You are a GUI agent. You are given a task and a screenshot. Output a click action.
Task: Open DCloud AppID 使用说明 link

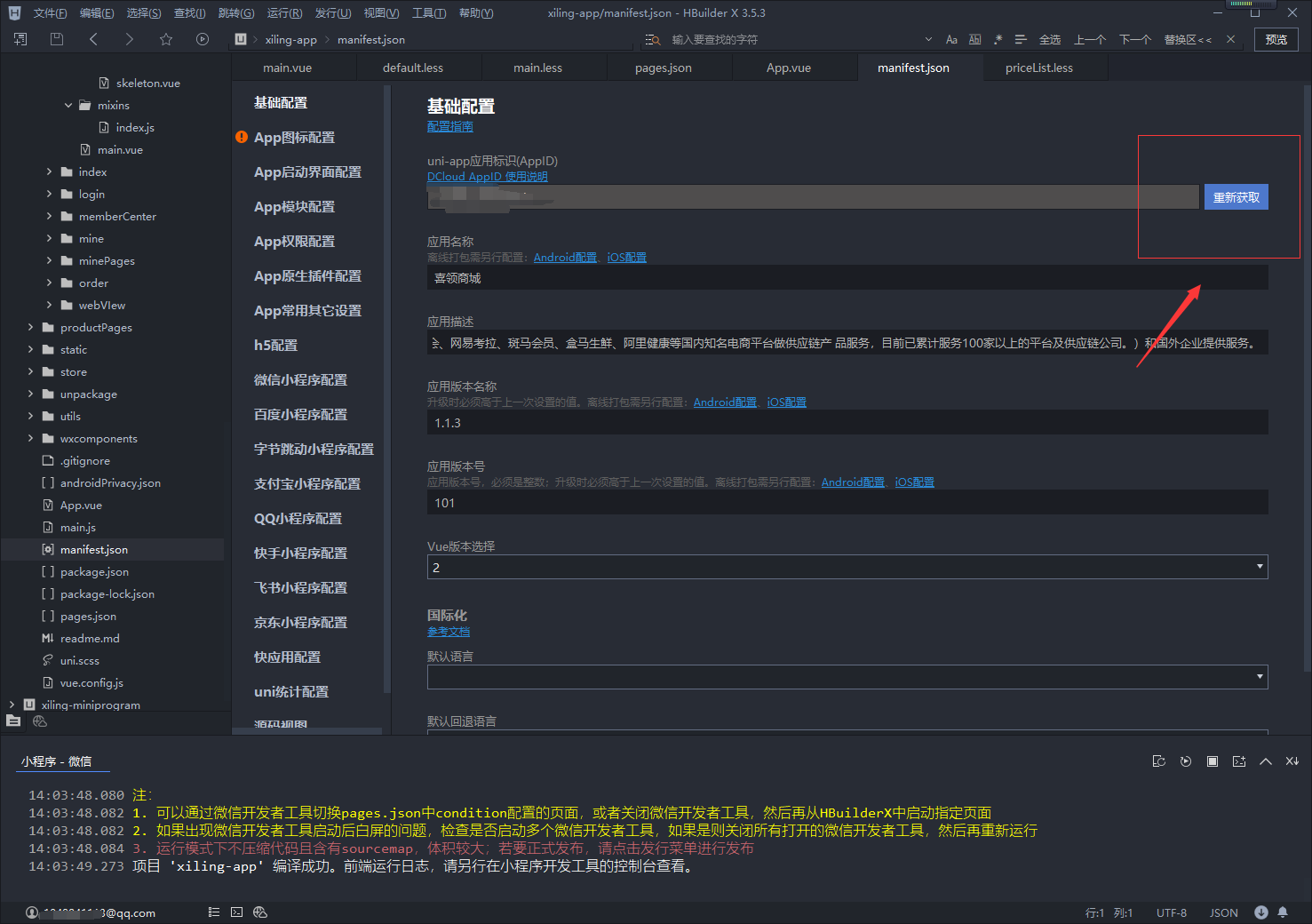coord(488,177)
